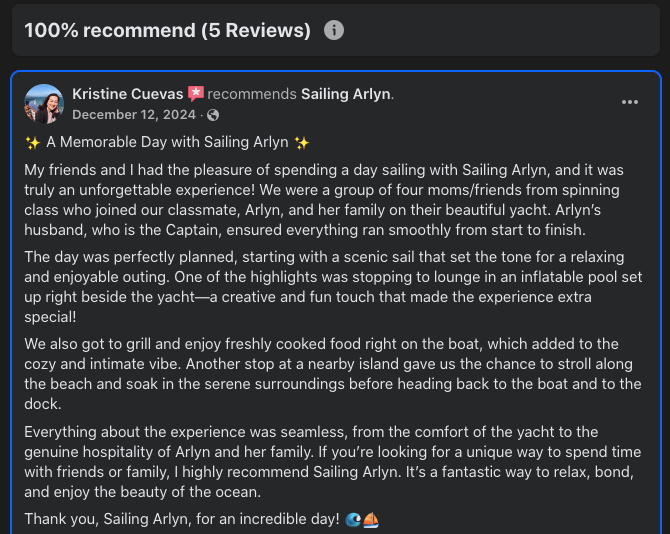Click the globe public audience icon
The width and height of the screenshot is (670, 534).
point(212,115)
